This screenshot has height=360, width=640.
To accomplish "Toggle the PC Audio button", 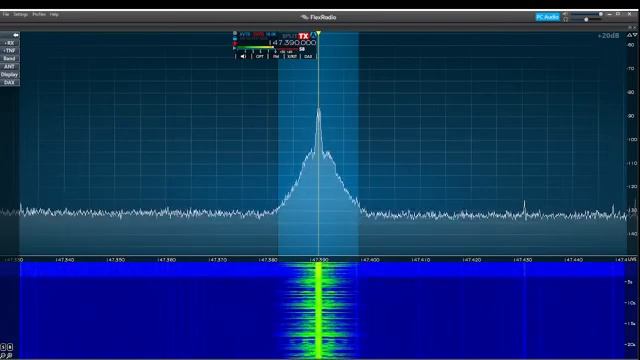I will 548,17.
